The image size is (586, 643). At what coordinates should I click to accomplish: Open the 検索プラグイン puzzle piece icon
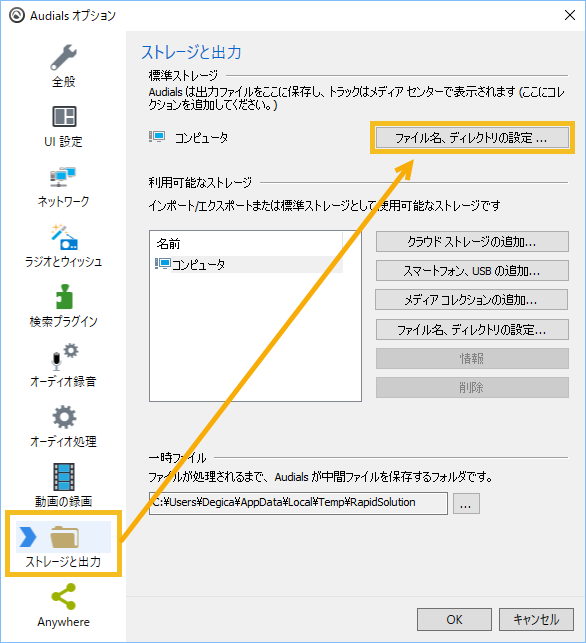click(x=64, y=296)
